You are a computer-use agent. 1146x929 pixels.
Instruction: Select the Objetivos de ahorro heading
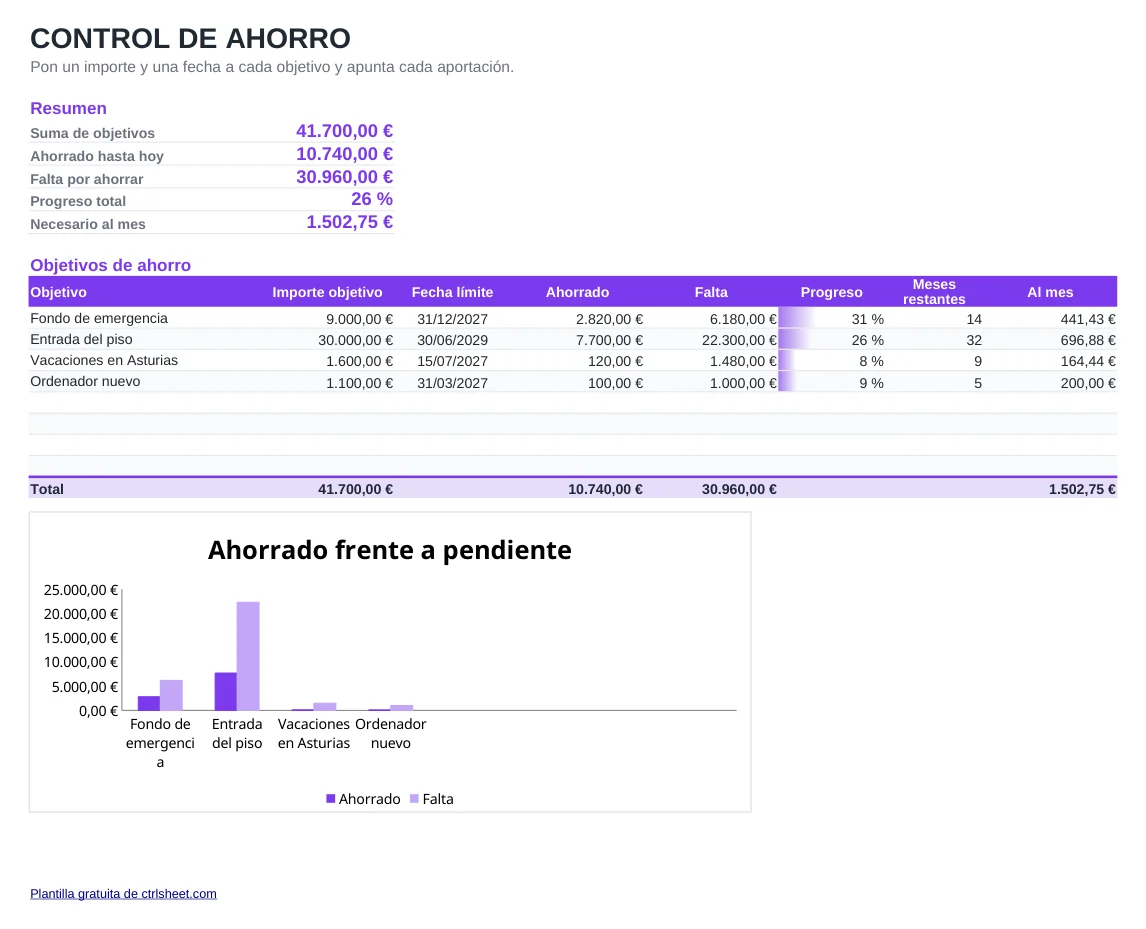pos(110,265)
